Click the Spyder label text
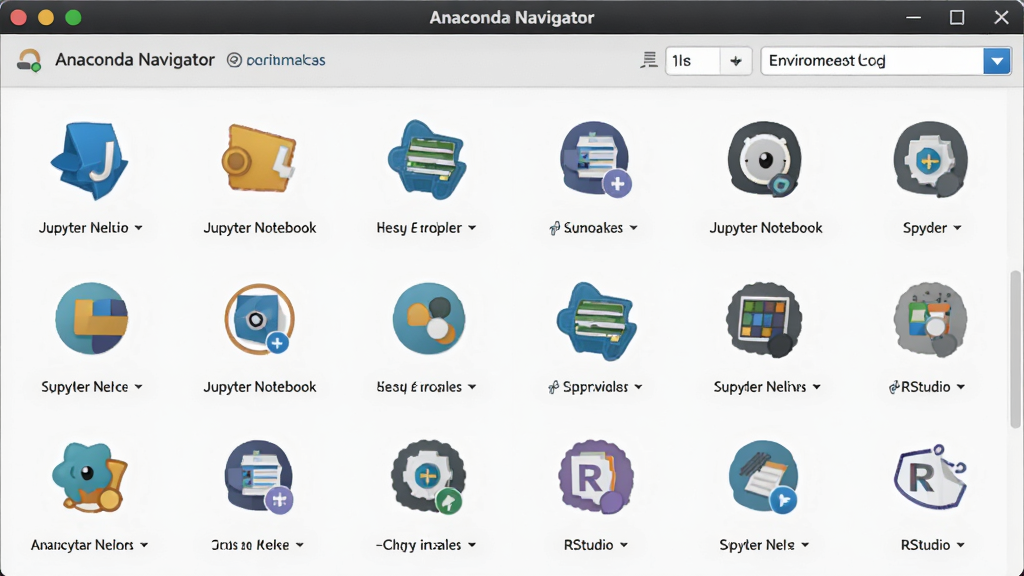The height and width of the screenshot is (576, 1024). (x=925, y=228)
